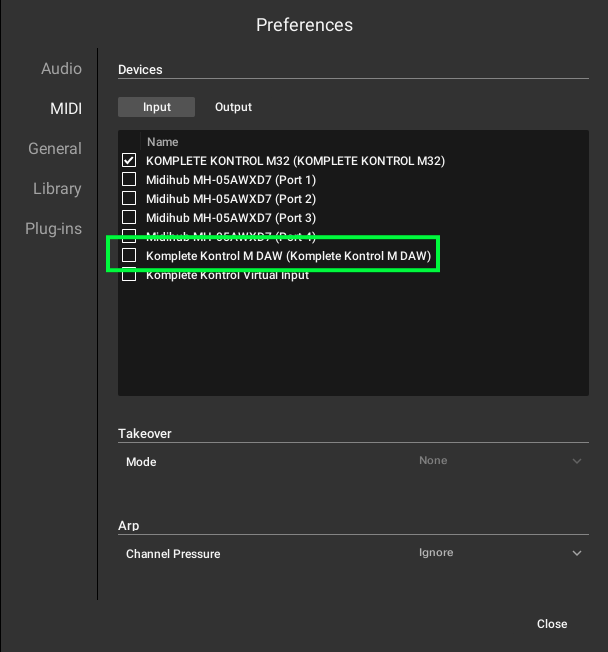
Task: Enable Midihub MH-05AWXD7 (Port 1) checkbox
Action: pyautogui.click(x=129, y=180)
